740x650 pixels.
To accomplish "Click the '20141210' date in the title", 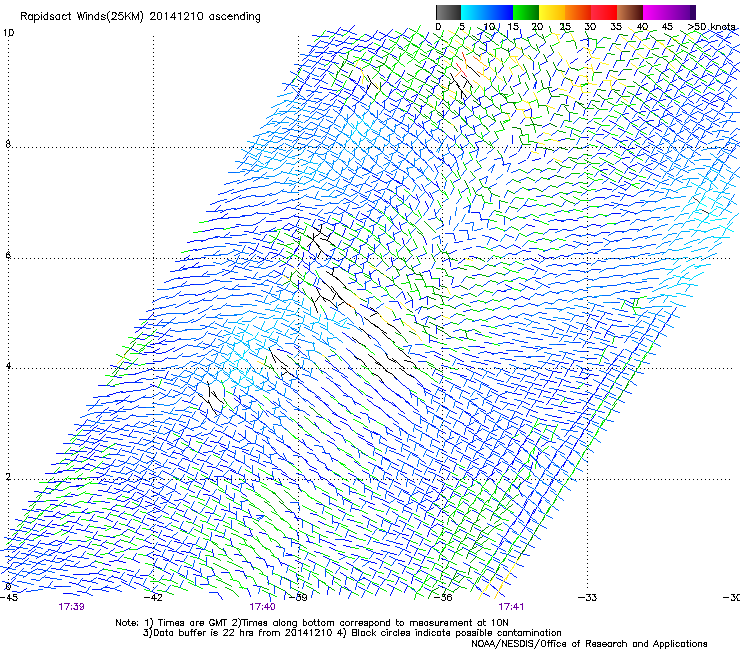I will (x=177, y=17).
